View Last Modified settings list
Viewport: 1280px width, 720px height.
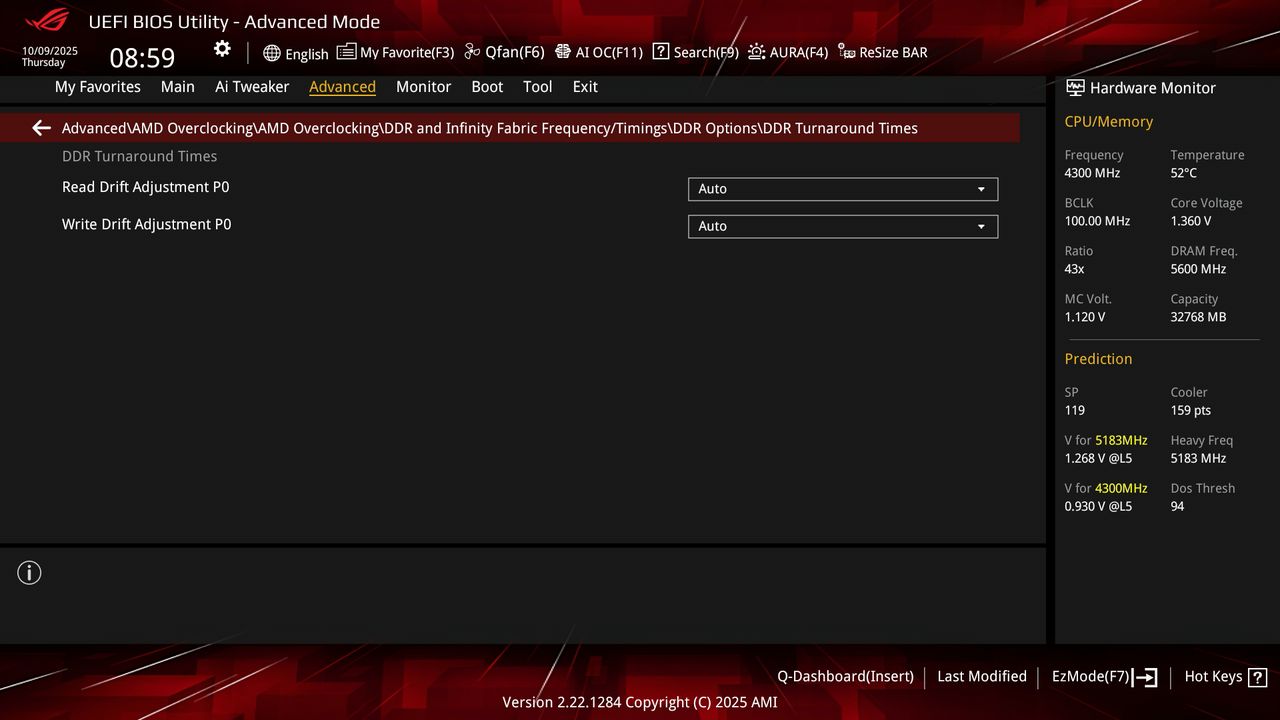pyautogui.click(x=981, y=677)
